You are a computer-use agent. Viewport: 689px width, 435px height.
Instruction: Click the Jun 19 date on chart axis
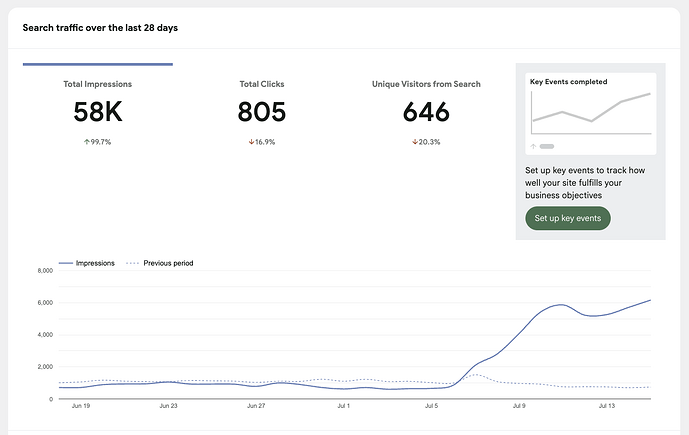(80, 408)
